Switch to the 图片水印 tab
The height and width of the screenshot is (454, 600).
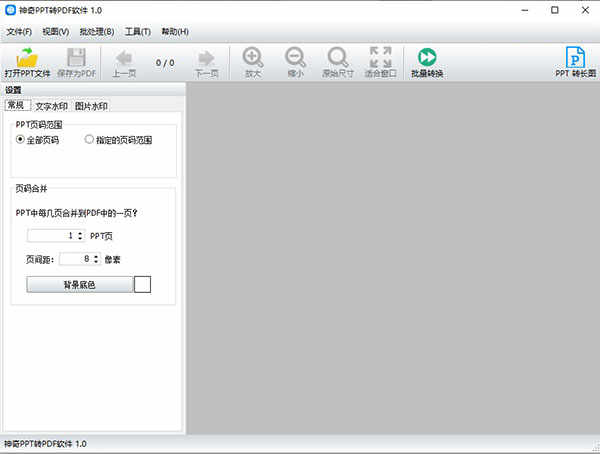(x=91, y=106)
